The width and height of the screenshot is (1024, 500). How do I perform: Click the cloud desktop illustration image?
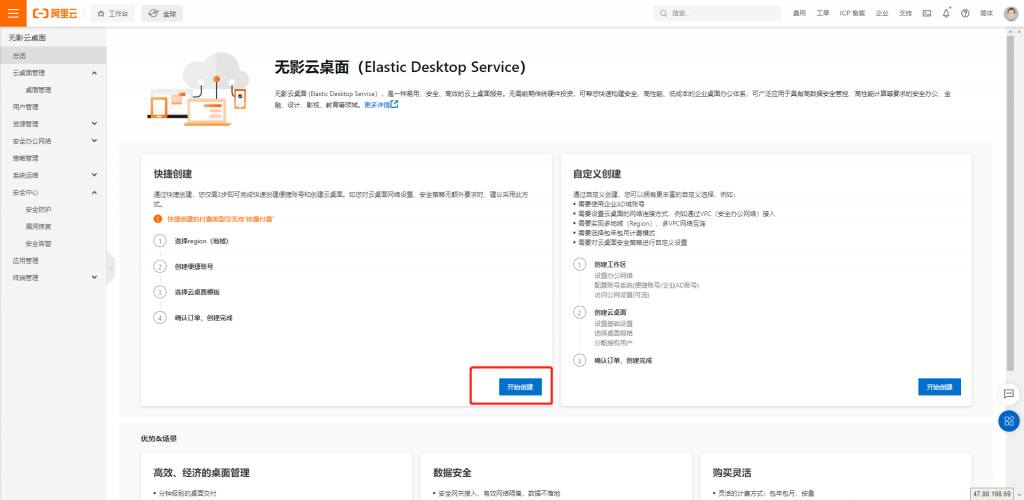pos(198,89)
